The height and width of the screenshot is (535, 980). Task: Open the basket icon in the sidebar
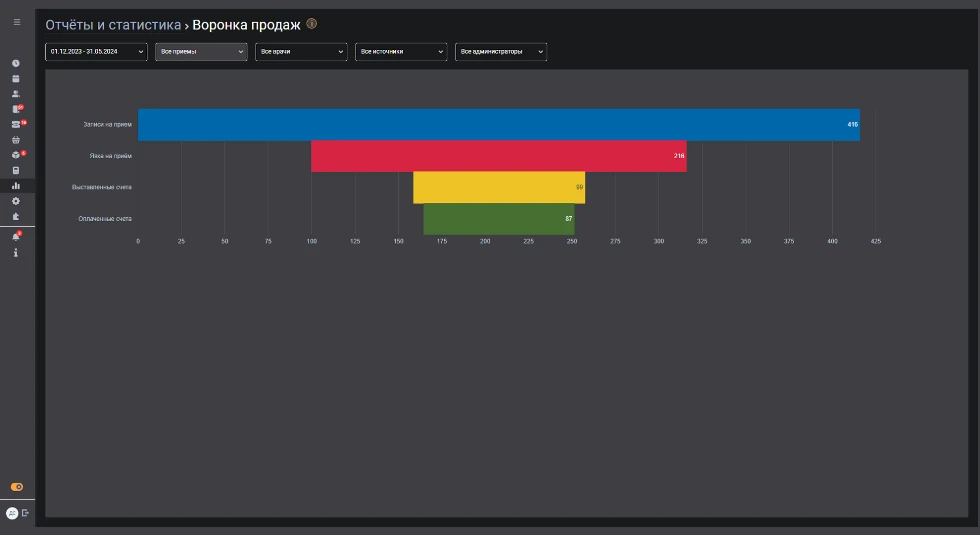coord(16,140)
